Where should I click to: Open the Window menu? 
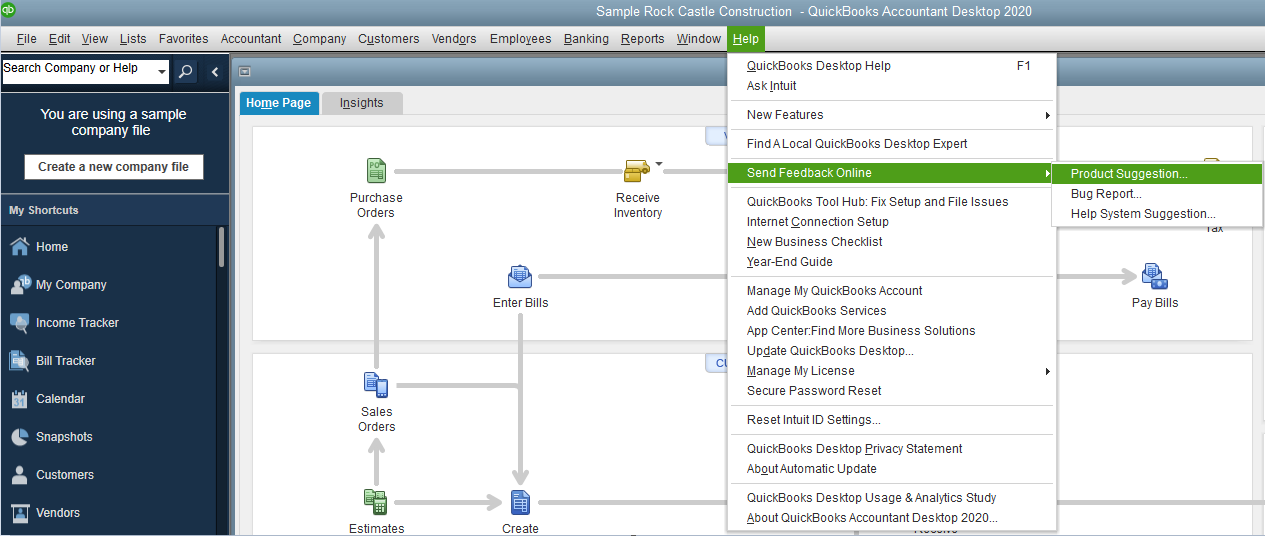pyautogui.click(x=698, y=39)
